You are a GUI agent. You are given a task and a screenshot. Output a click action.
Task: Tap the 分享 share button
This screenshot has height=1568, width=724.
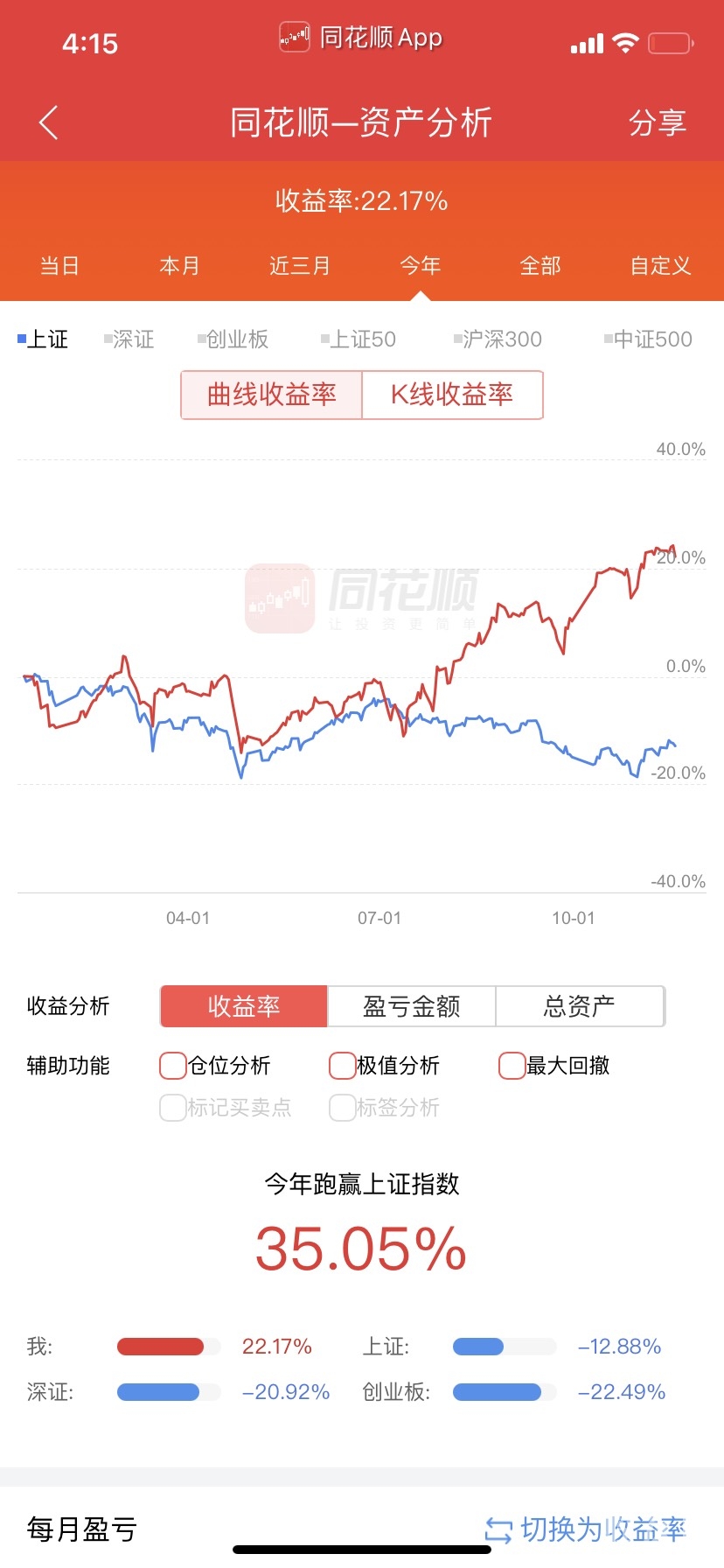click(x=658, y=122)
